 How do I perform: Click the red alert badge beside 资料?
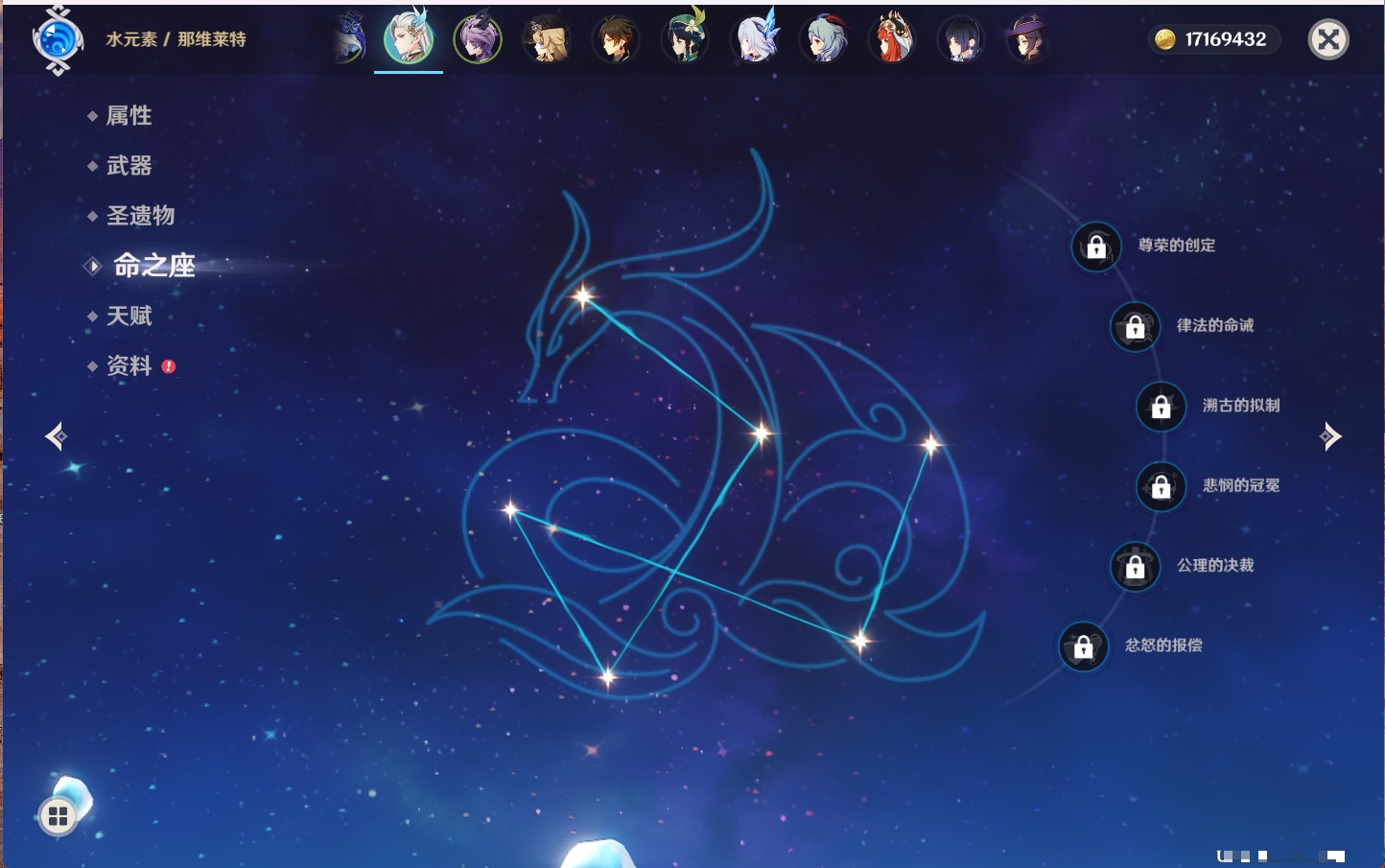pos(169,366)
